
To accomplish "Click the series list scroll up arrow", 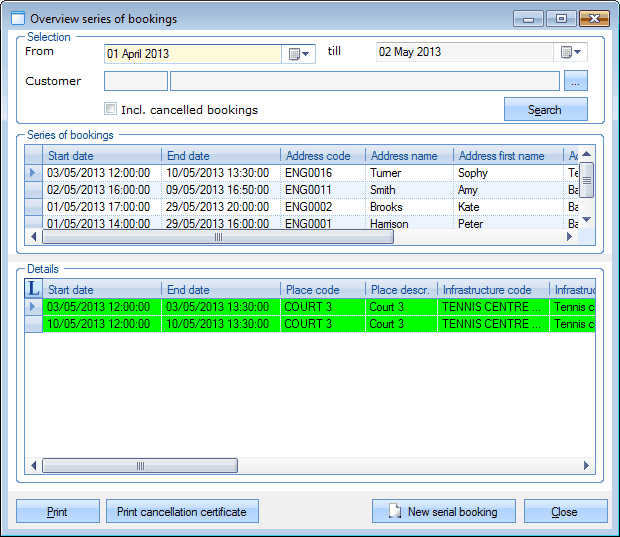I will tap(587, 154).
